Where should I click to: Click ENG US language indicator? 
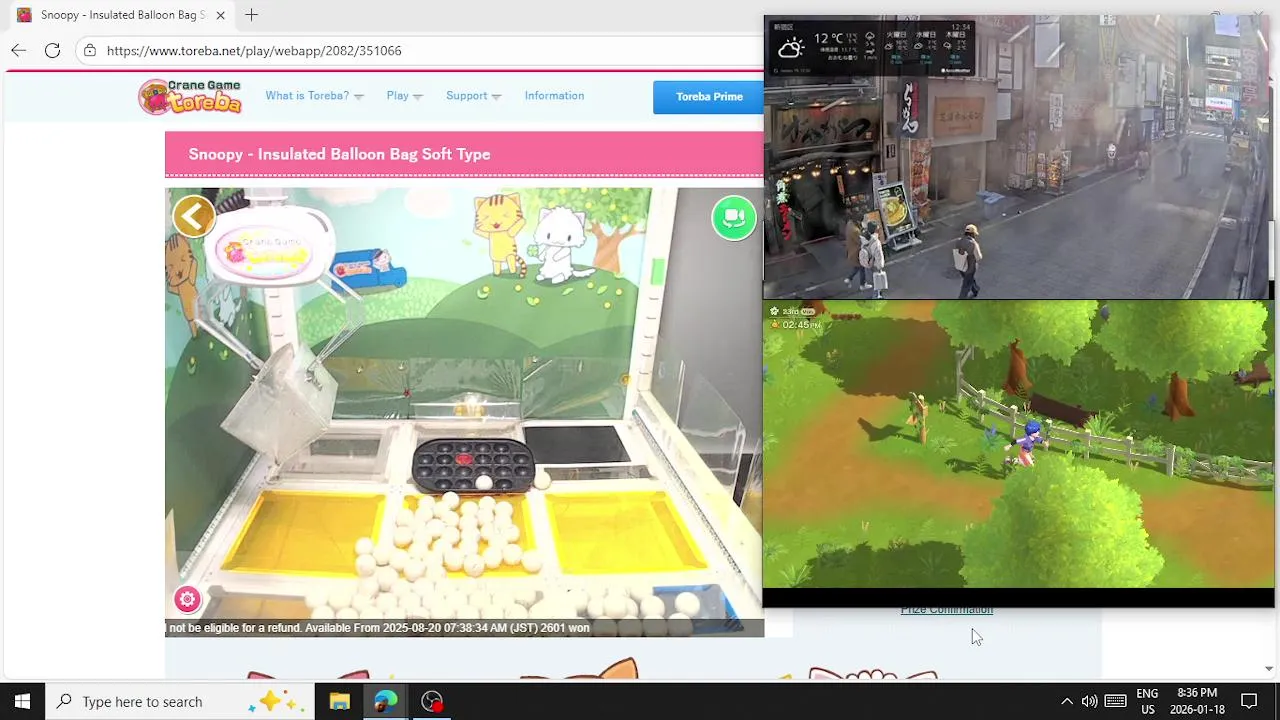pyautogui.click(x=1147, y=701)
